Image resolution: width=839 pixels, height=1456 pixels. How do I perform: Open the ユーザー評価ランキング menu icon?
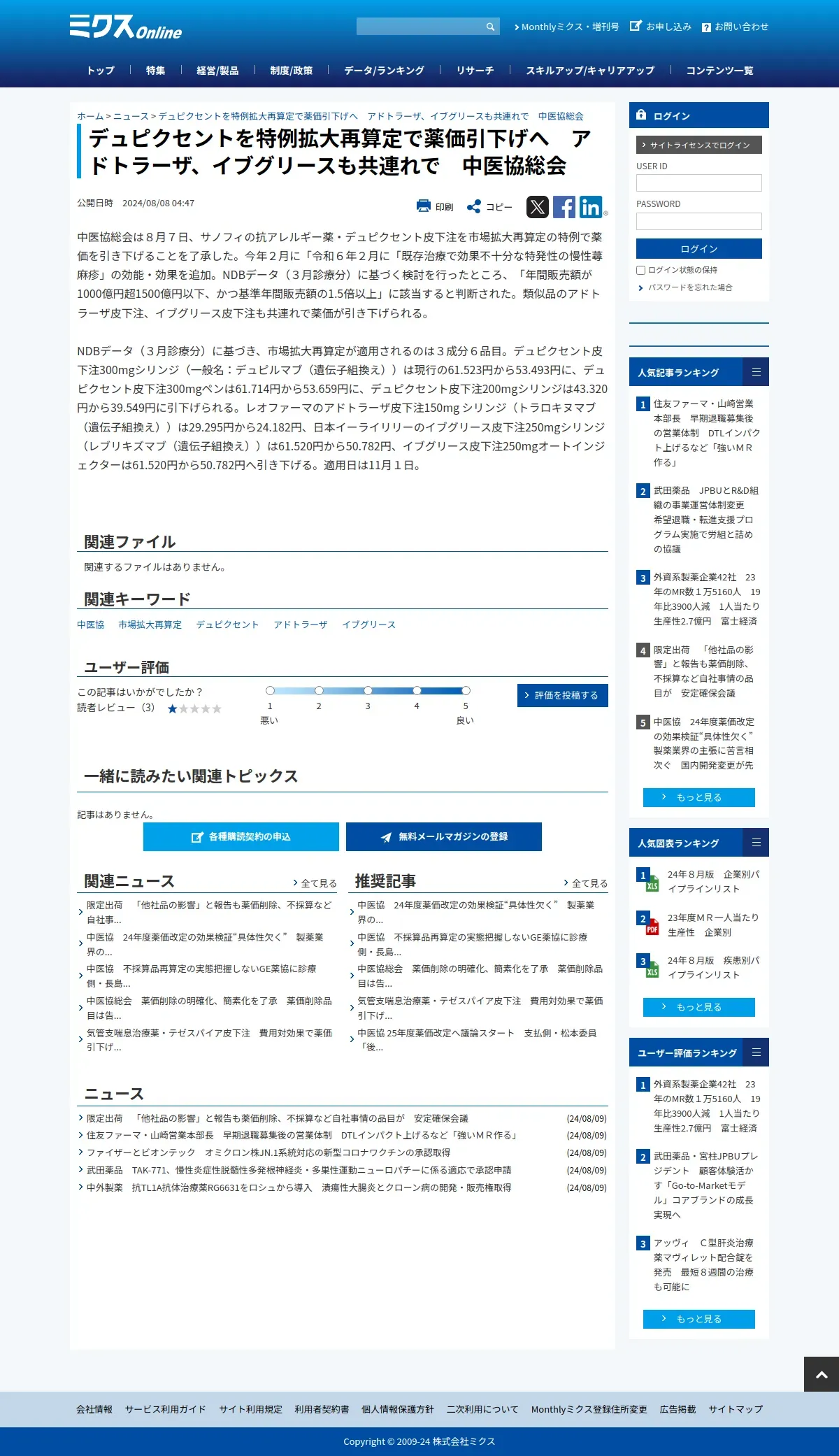756,1052
